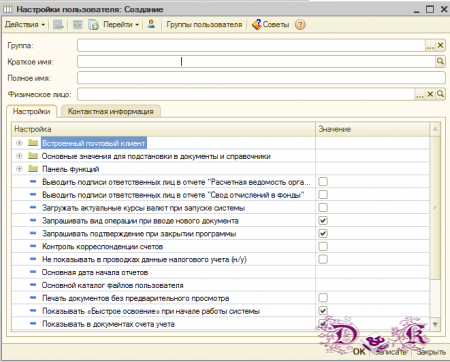Expand the Панель функций tree node
This screenshot has width=450, height=362.
(19, 169)
